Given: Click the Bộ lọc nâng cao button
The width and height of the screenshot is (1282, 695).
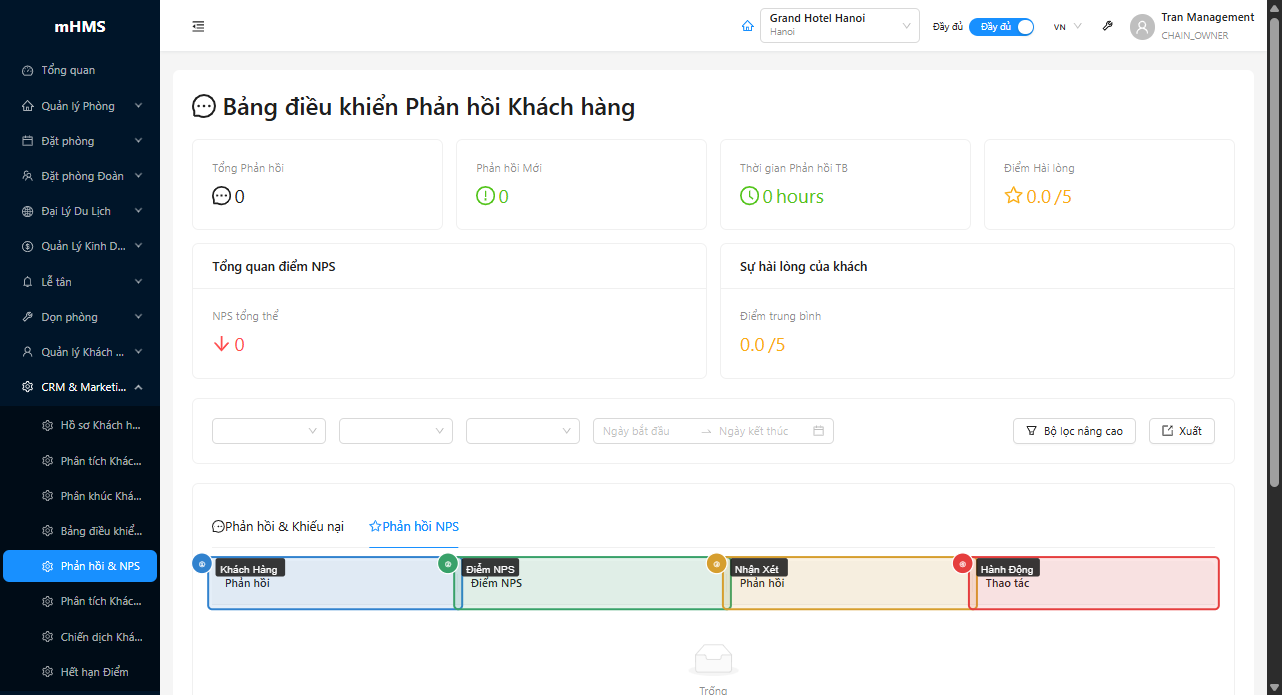Looking at the screenshot, I should click(x=1074, y=431).
